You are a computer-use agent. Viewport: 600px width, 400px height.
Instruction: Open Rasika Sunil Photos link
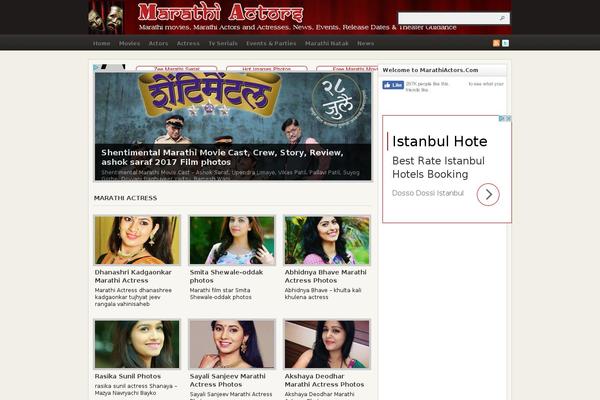tap(127, 376)
